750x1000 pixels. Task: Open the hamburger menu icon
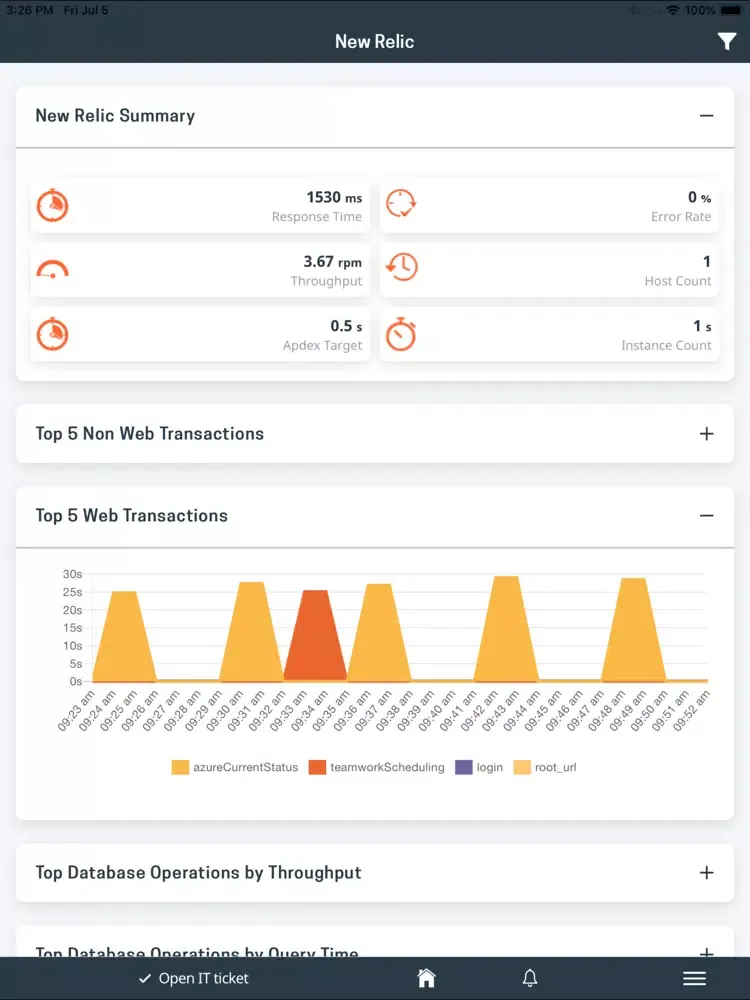click(x=695, y=978)
